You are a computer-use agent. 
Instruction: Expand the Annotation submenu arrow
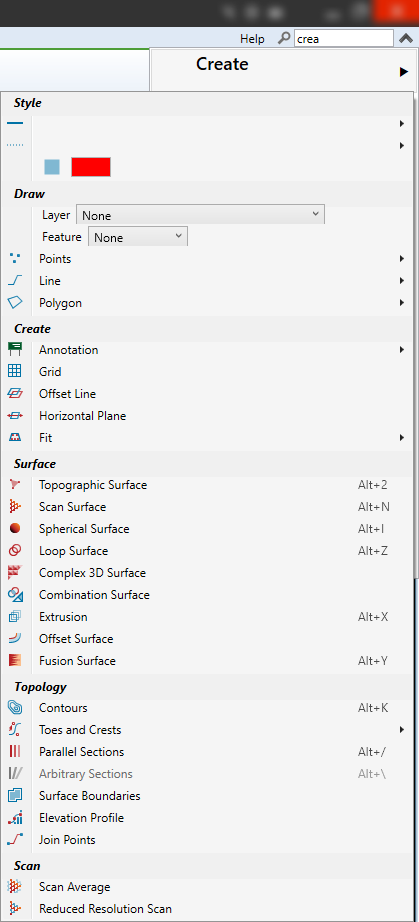pos(402,349)
